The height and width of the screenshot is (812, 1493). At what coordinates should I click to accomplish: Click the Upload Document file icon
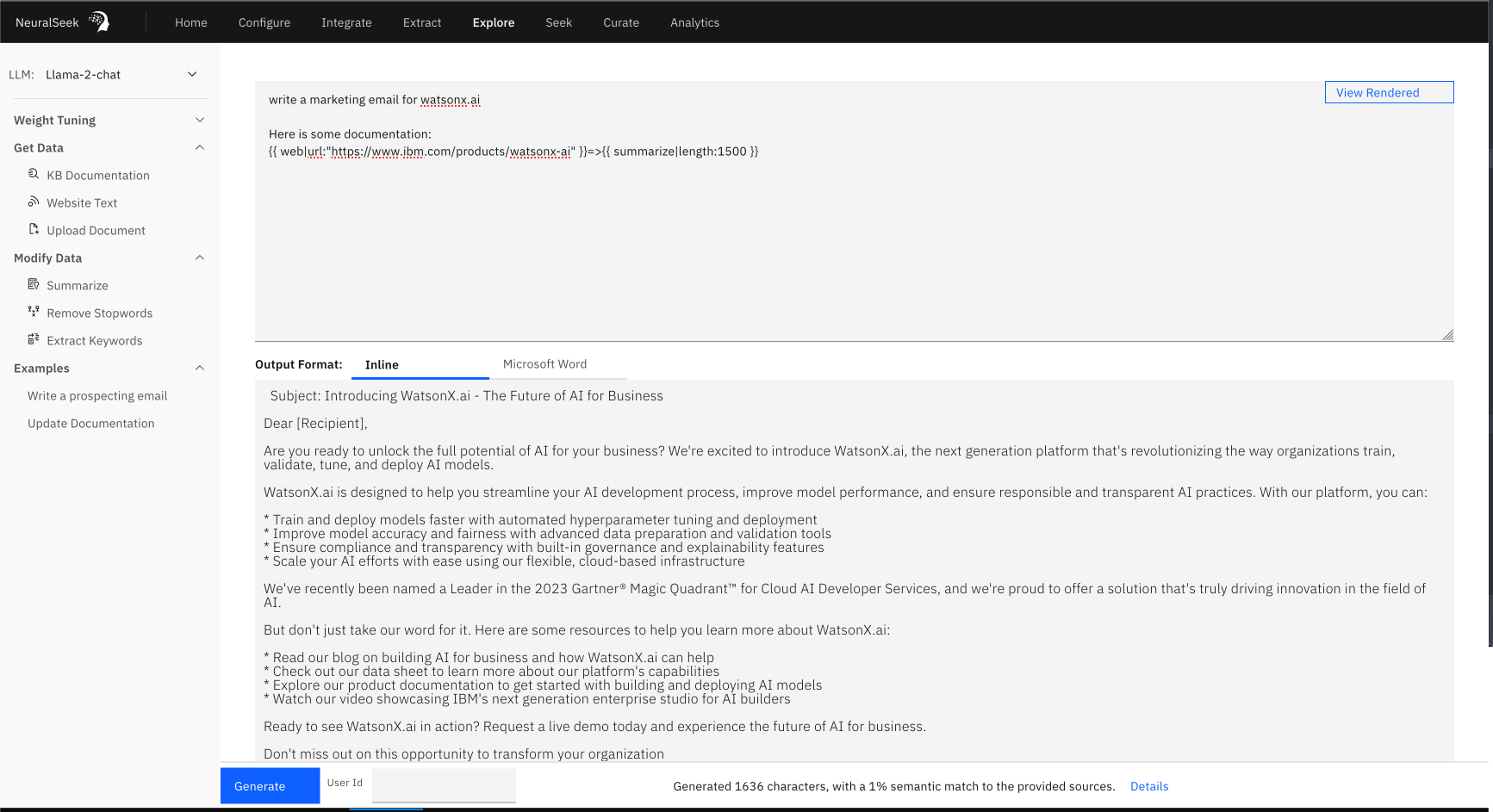click(x=34, y=229)
